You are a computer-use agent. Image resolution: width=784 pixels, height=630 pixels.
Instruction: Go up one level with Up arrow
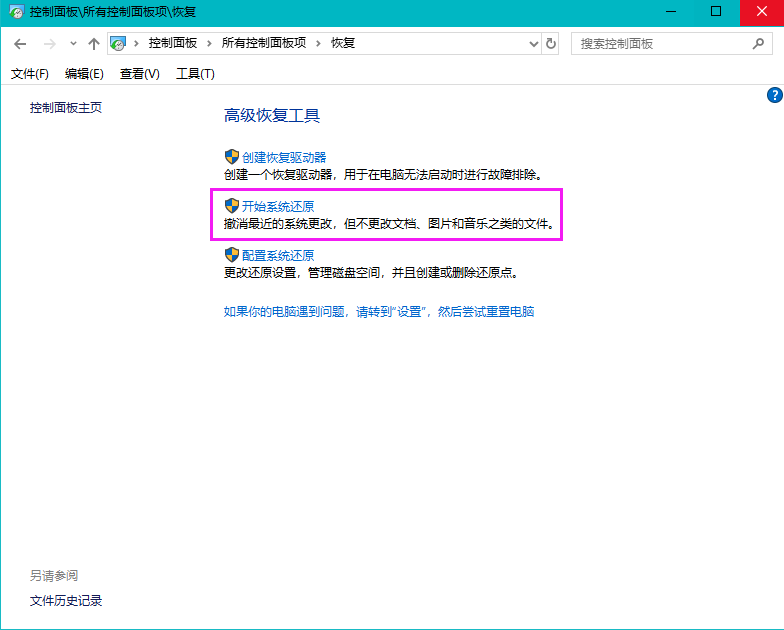[94, 44]
